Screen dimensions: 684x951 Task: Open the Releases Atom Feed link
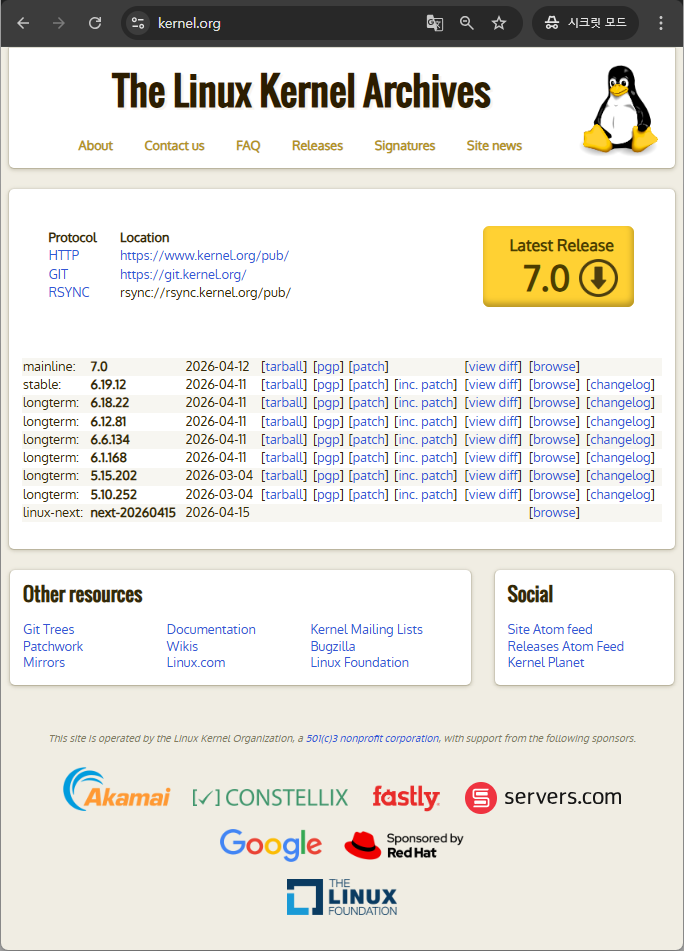(566, 647)
